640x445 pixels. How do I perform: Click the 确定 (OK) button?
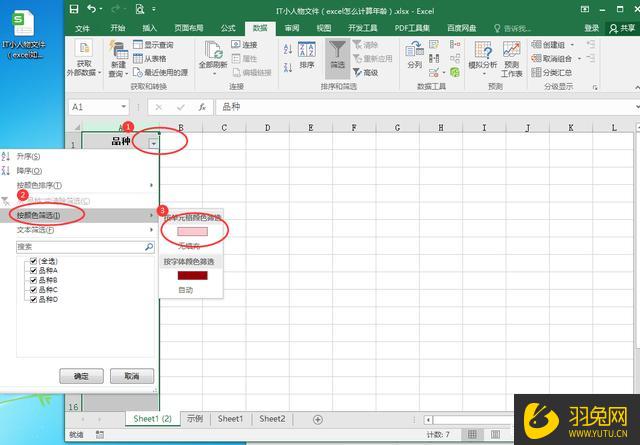(81, 376)
